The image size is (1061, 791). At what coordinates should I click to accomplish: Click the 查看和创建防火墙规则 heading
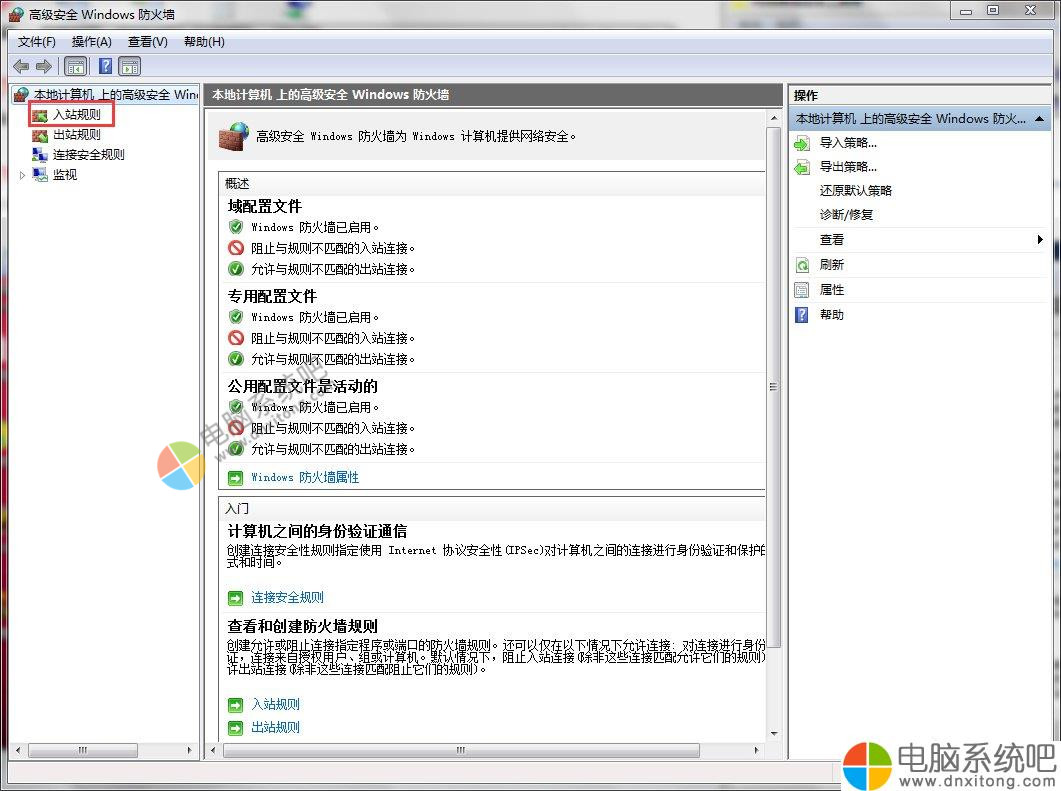302,626
